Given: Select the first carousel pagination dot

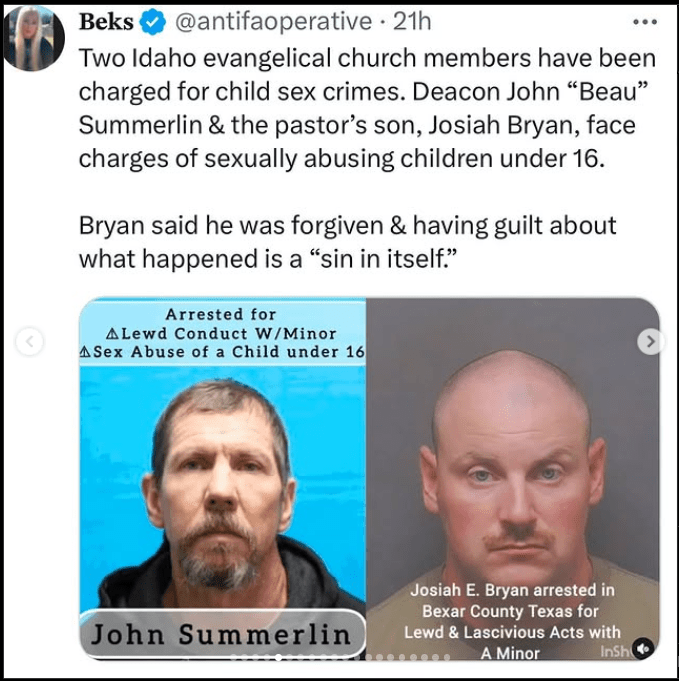Looking at the screenshot, I should coord(233,657).
